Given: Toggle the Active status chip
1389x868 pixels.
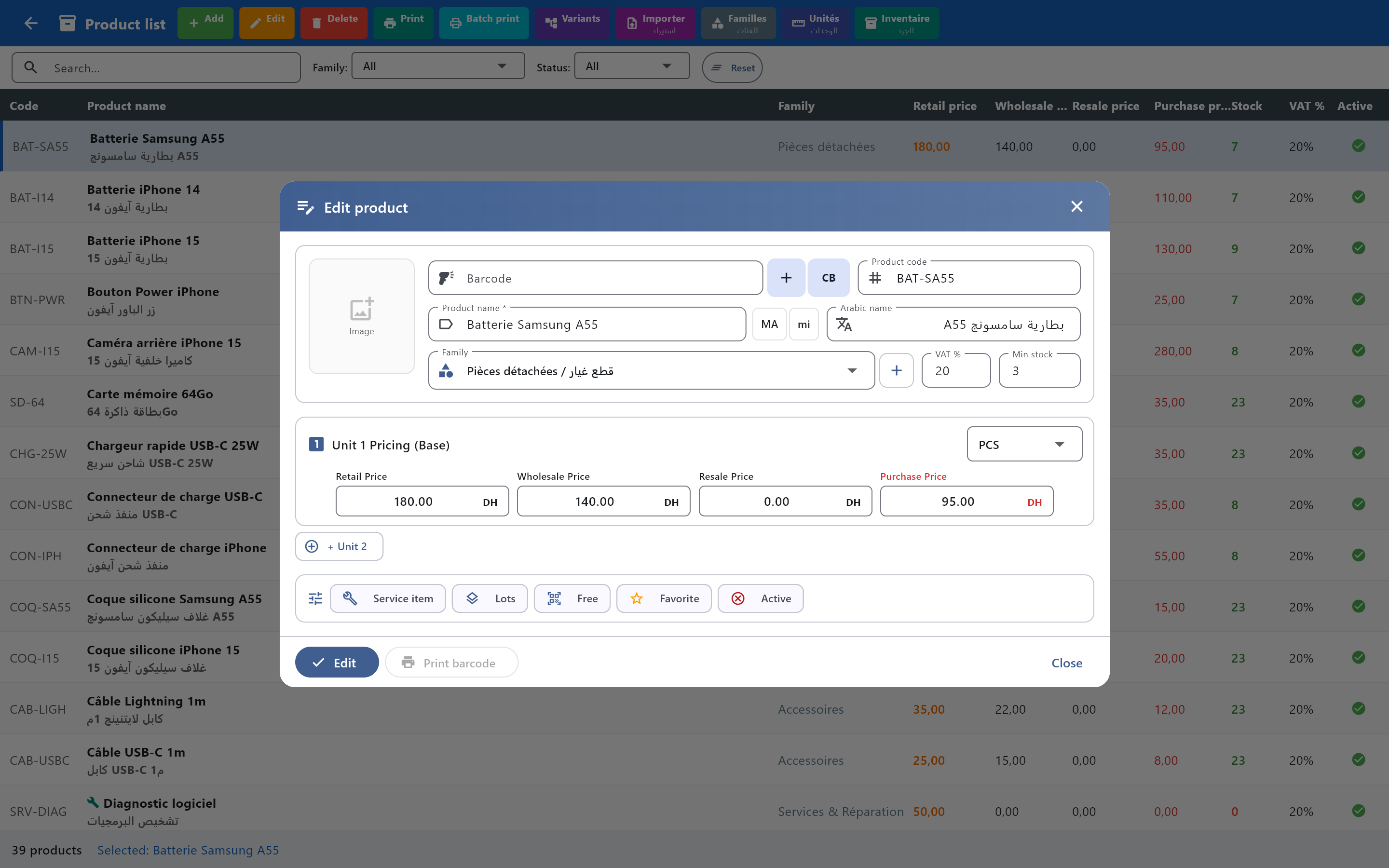Looking at the screenshot, I should coord(761,598).
